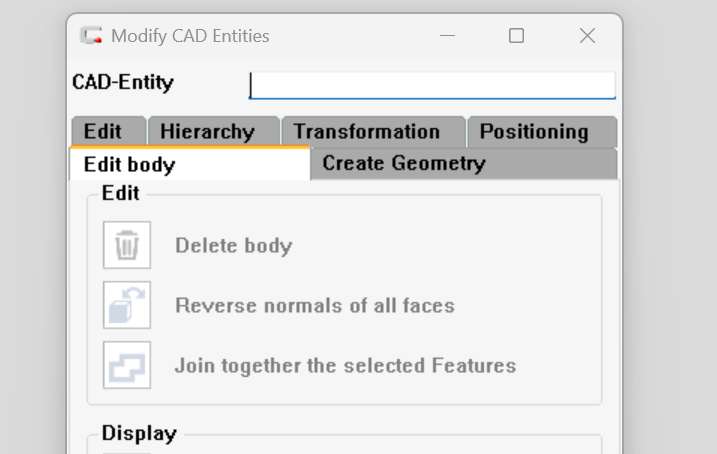Click the CAD-Entity label
The image size is (717, 454).
click(x=123, y=83)
